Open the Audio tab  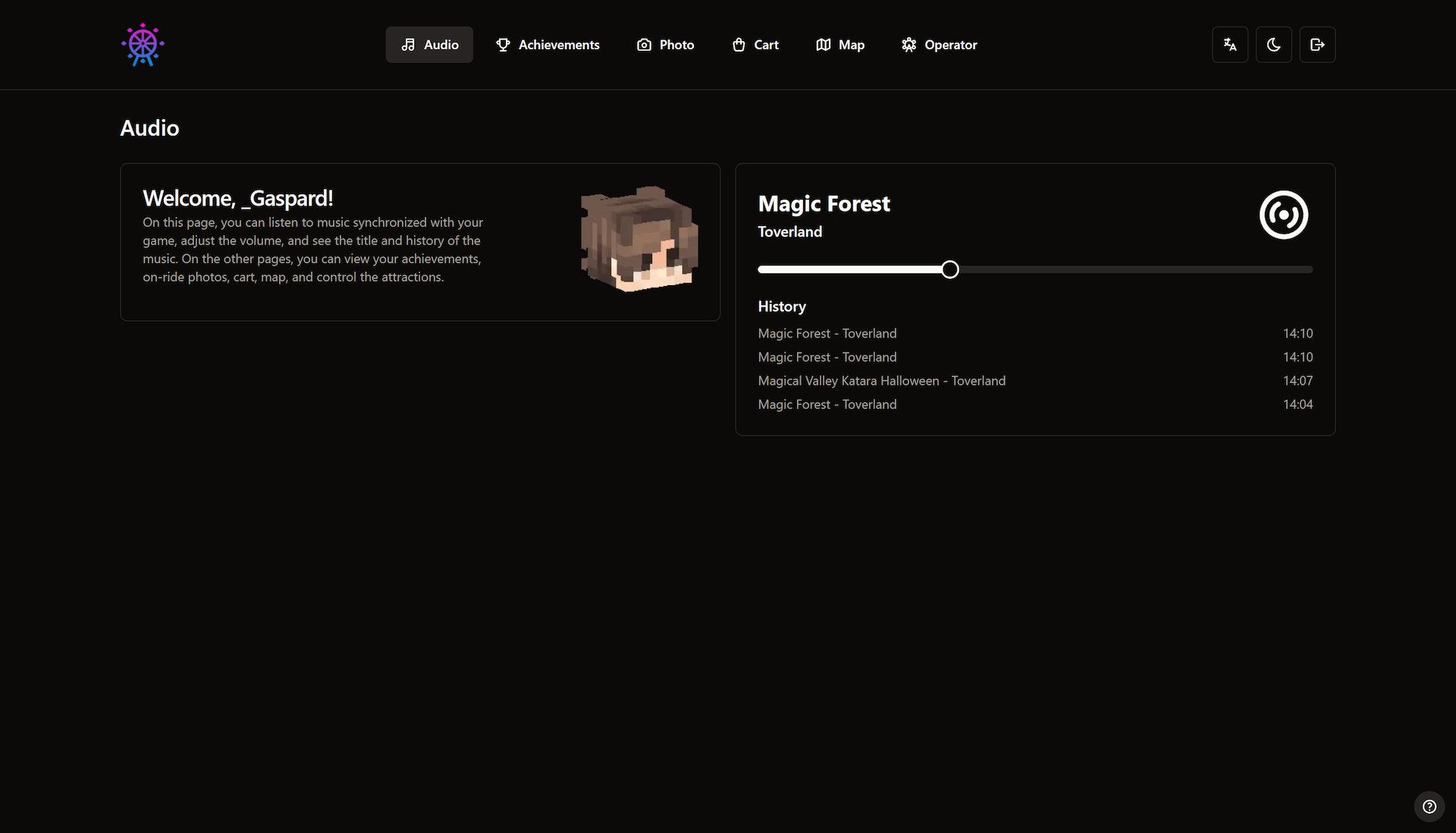[428, 45]
